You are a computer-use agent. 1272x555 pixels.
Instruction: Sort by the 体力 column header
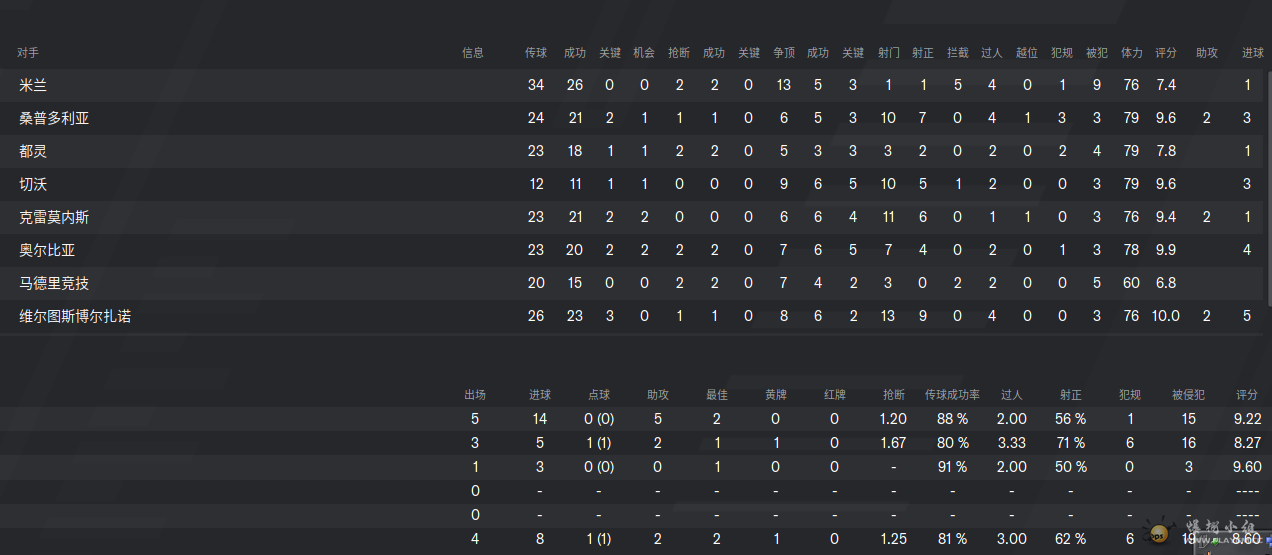coord(1131,53)
